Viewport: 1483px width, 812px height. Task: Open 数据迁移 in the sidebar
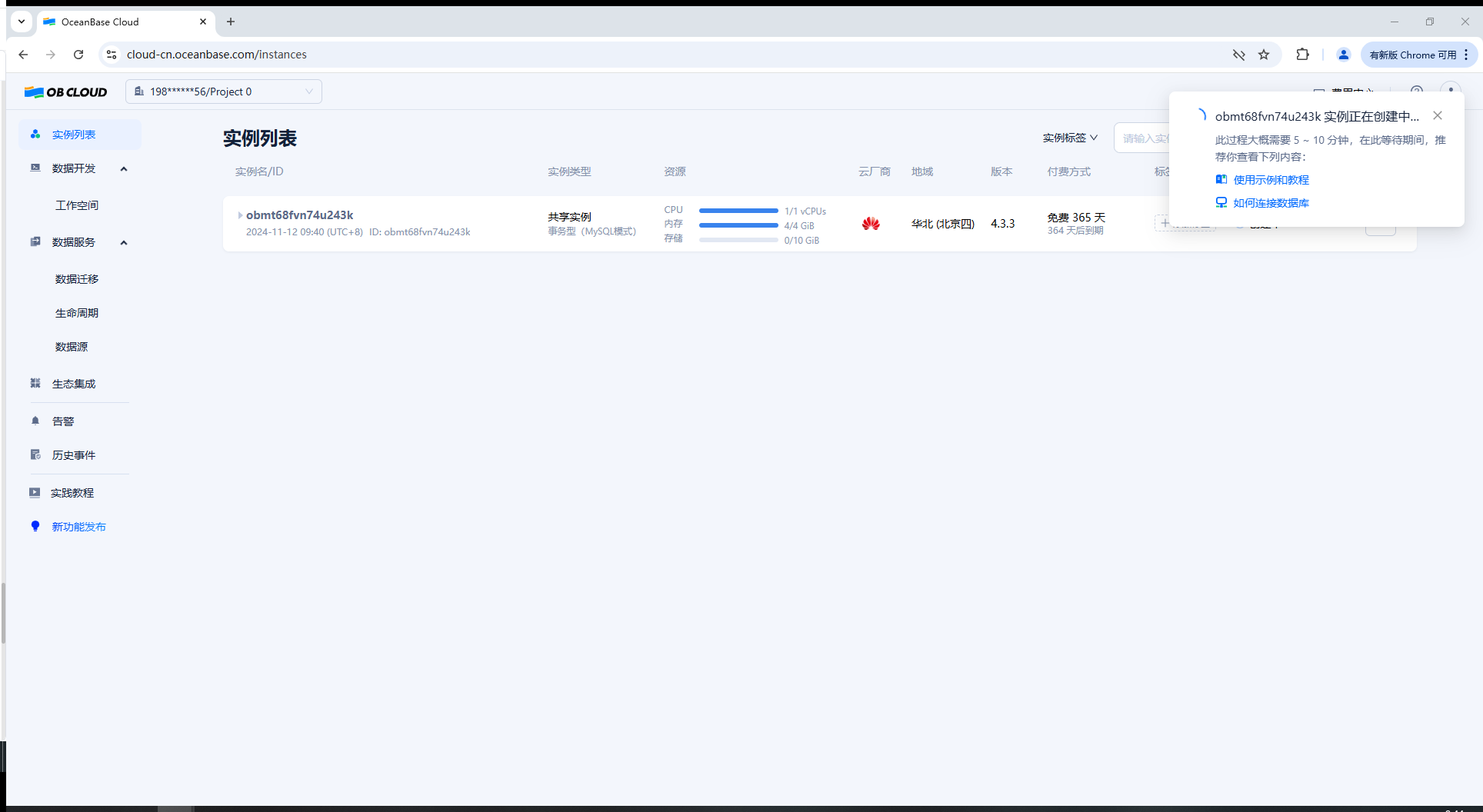tap(77, 279)
